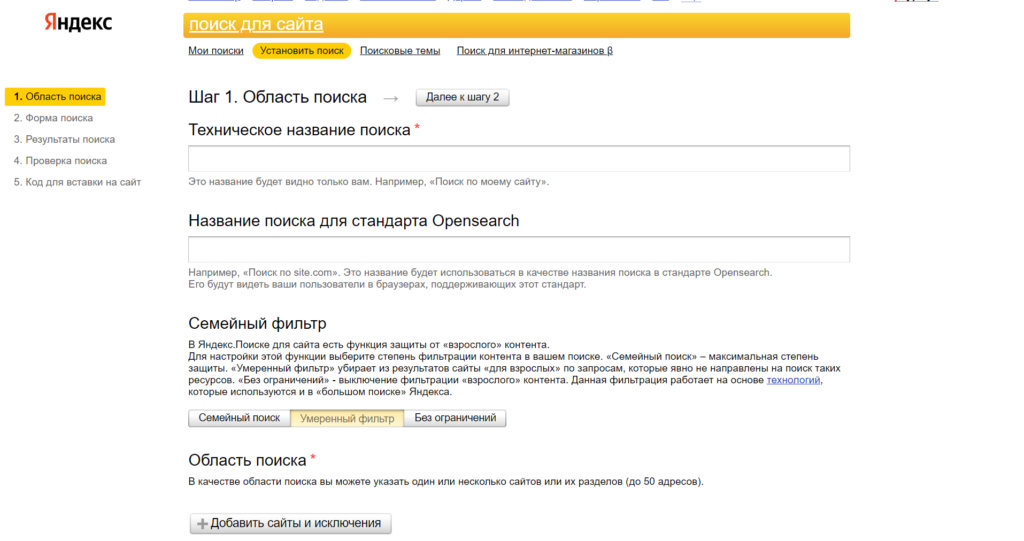1024x541 pixels.
Task: Click the 'Название поиска для стандарта Opensearch' heading
Action: [x=354, y=221]
